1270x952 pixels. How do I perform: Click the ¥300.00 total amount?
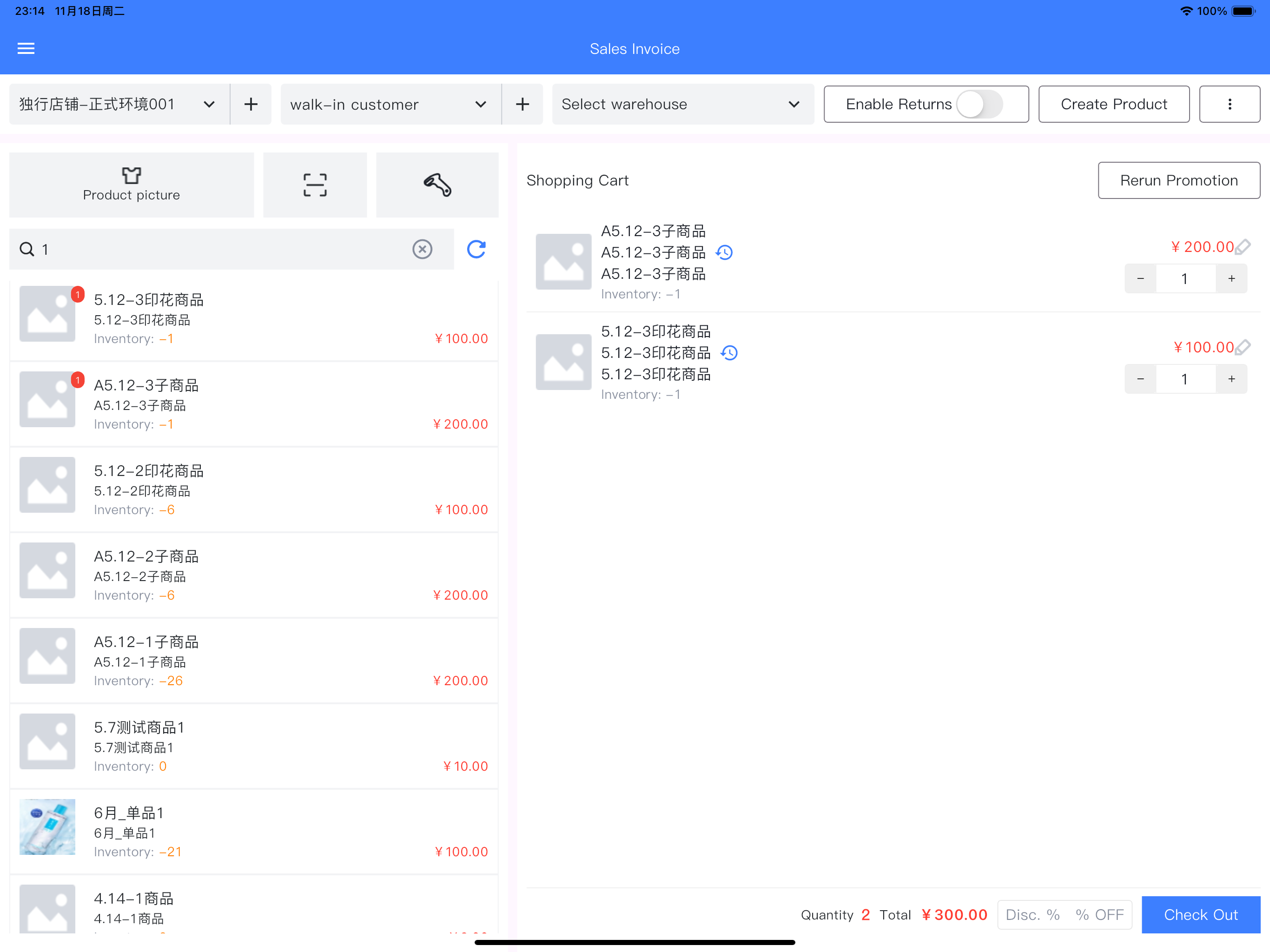(954, 915)
